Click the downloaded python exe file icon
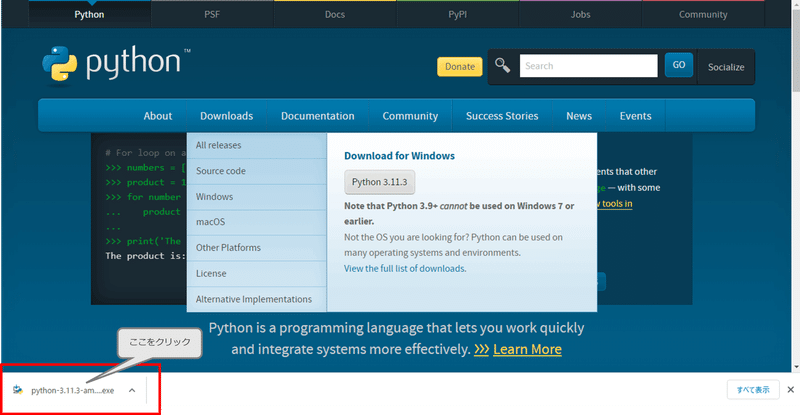Image resolution: width=800 pixels, height=415 pixels. 18,390
